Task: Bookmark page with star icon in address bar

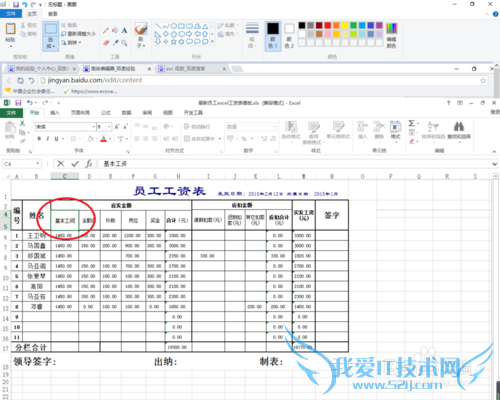Action: (483, 80)
